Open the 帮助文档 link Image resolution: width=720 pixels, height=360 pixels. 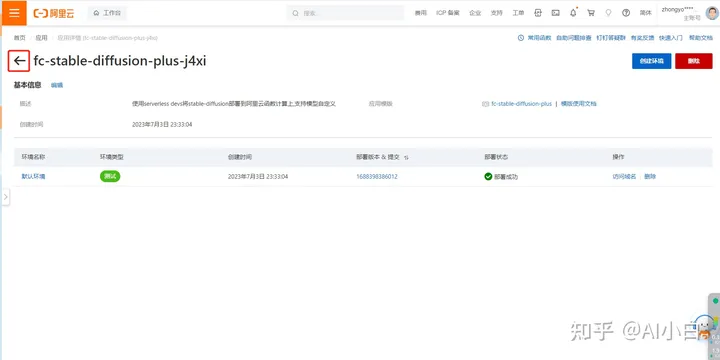[x=701, y=38]
